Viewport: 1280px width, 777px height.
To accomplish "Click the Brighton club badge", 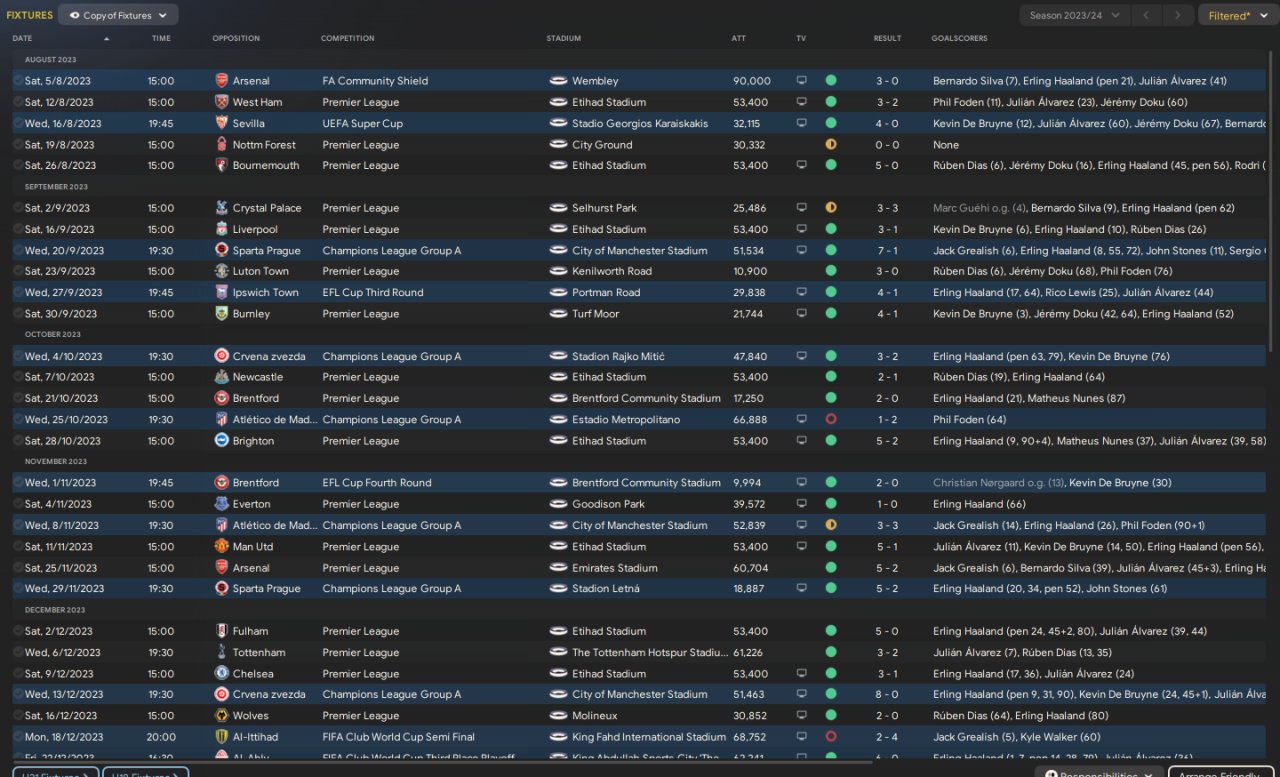I will pos(222,441).
